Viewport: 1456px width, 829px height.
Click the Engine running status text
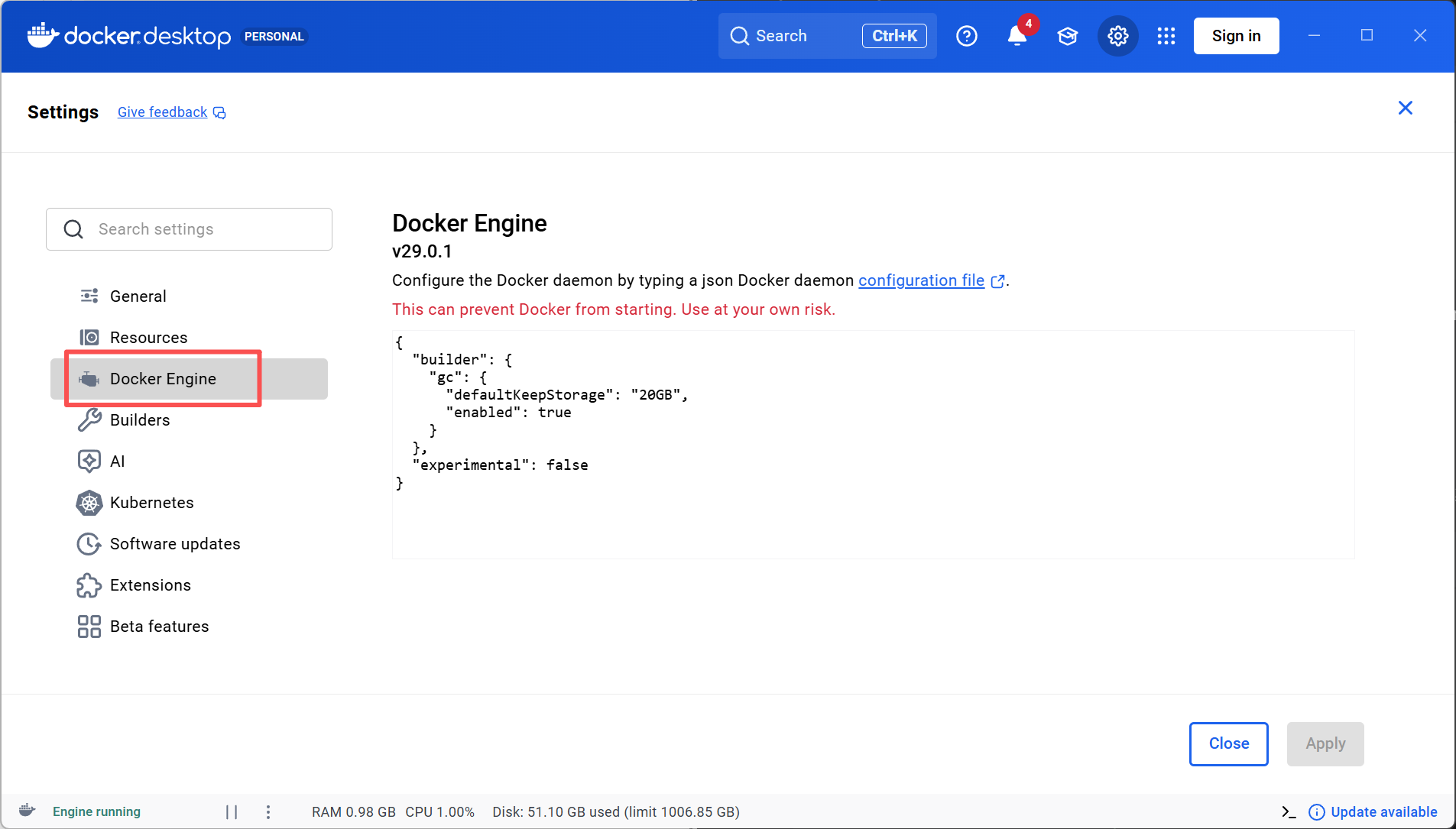[x=96, y=811]
